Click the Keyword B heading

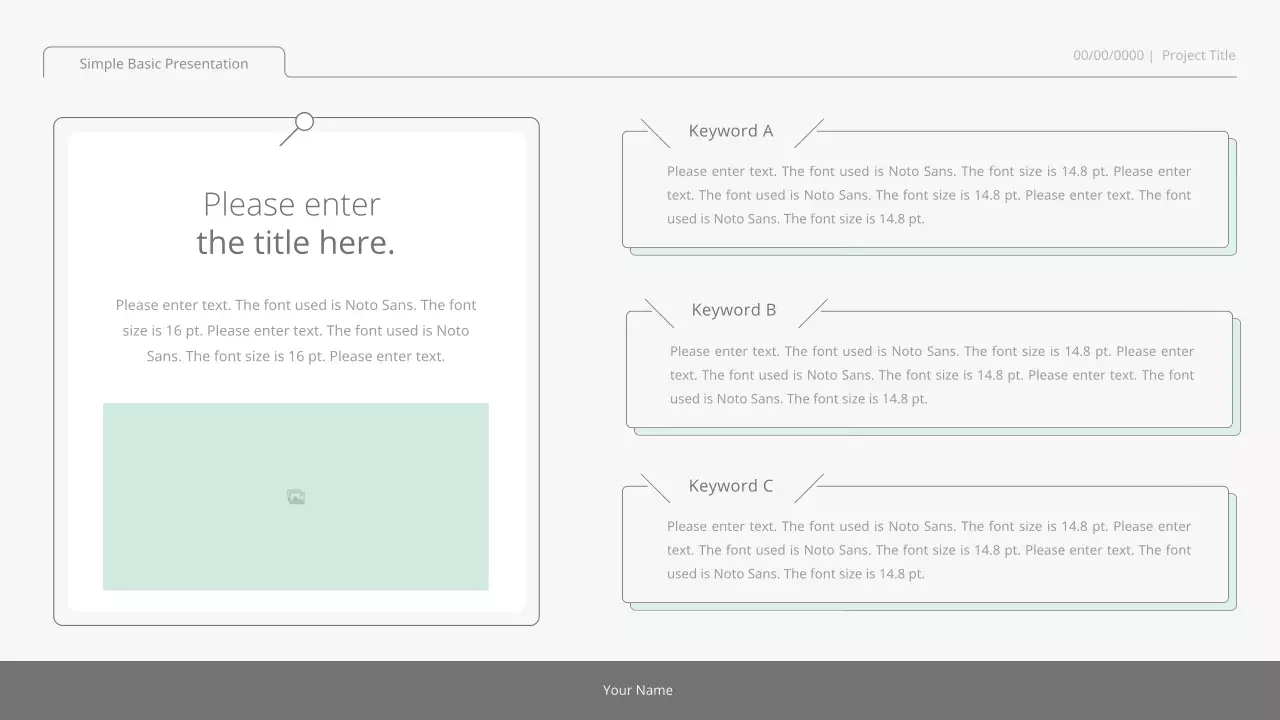(x=734, y=310)
